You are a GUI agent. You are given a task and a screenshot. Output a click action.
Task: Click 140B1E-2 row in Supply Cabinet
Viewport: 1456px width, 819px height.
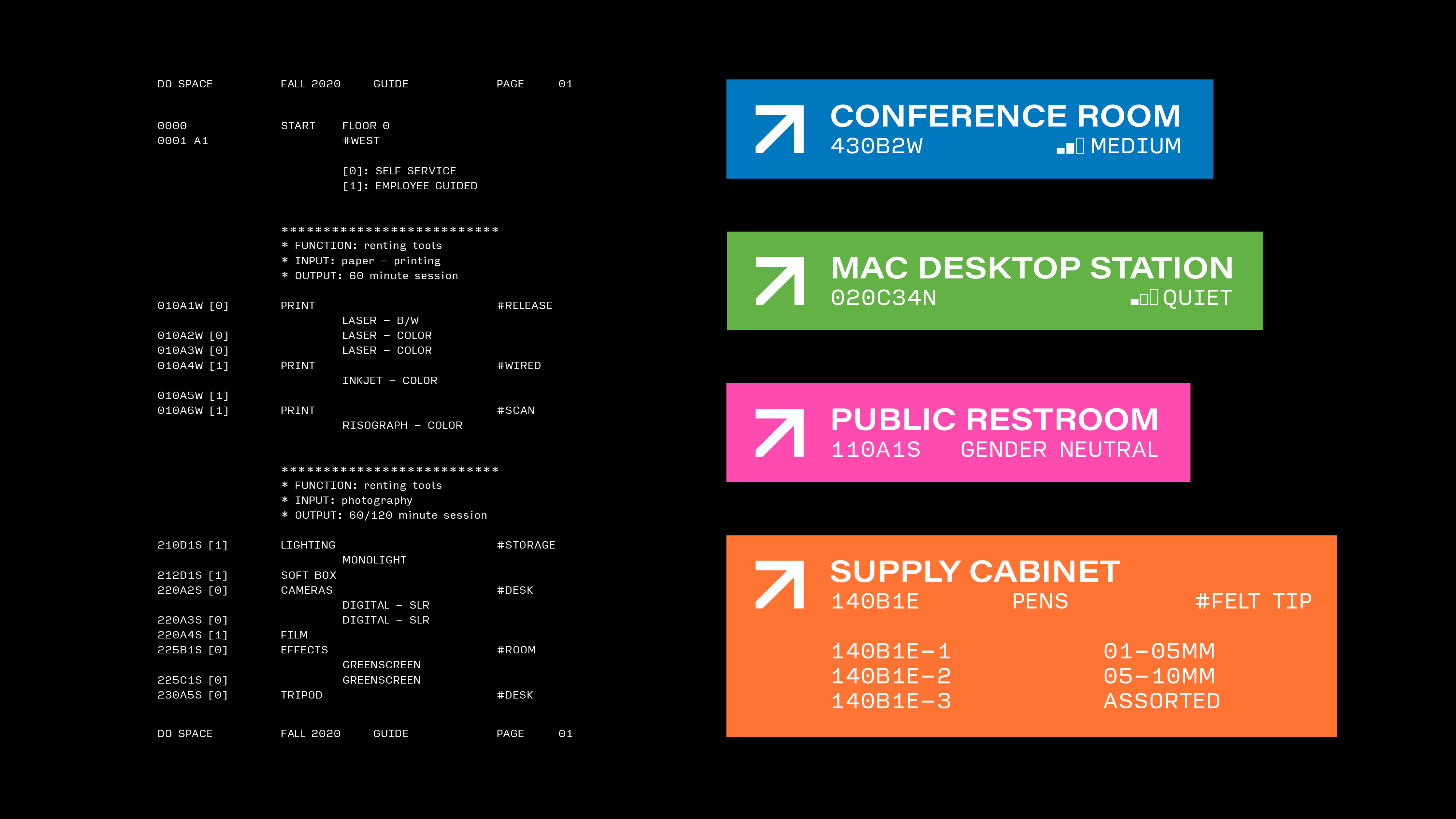(891, 676)
